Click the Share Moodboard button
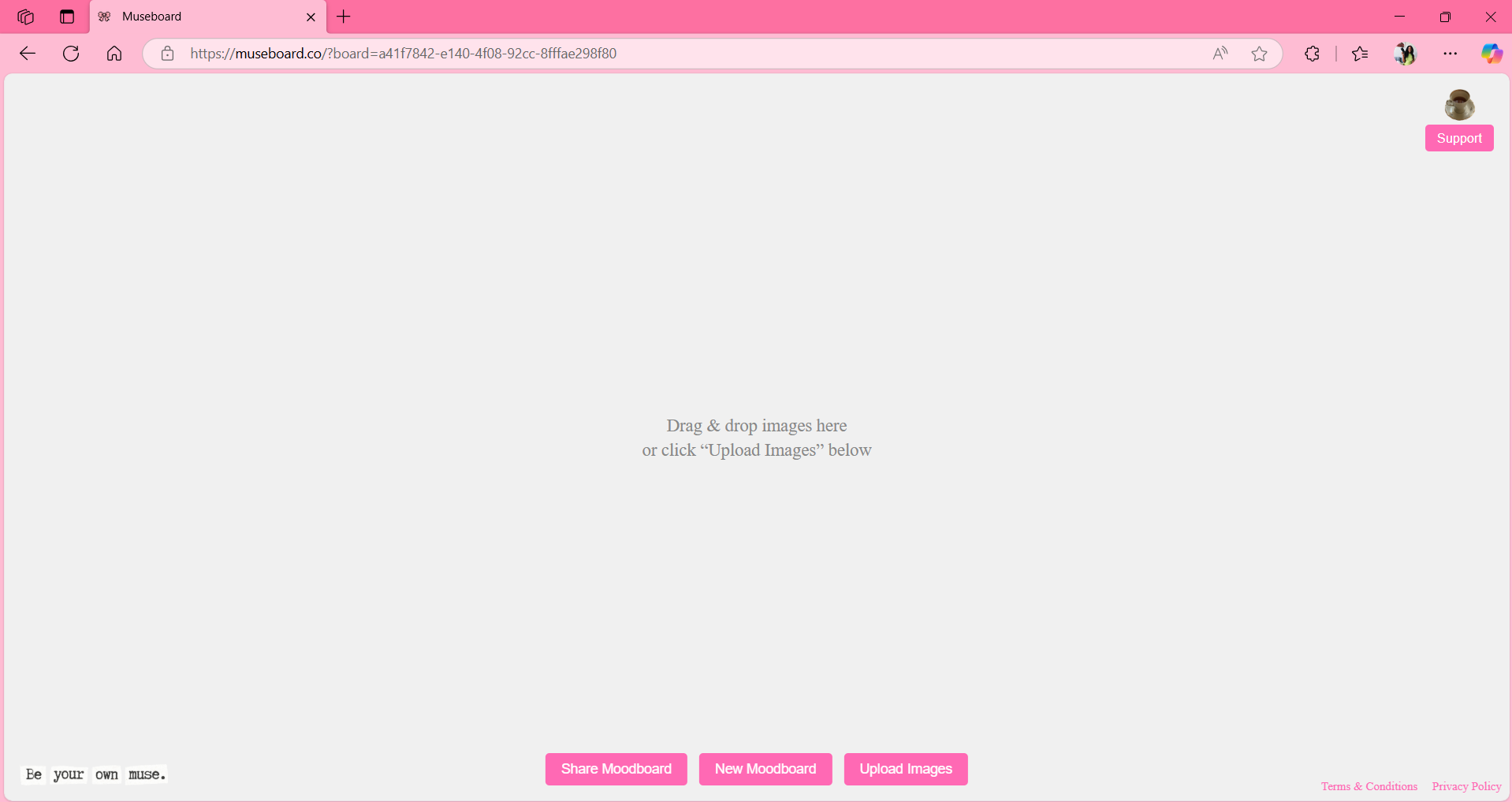Viewport: 1512px width, 802px height. tap(616, 768)
